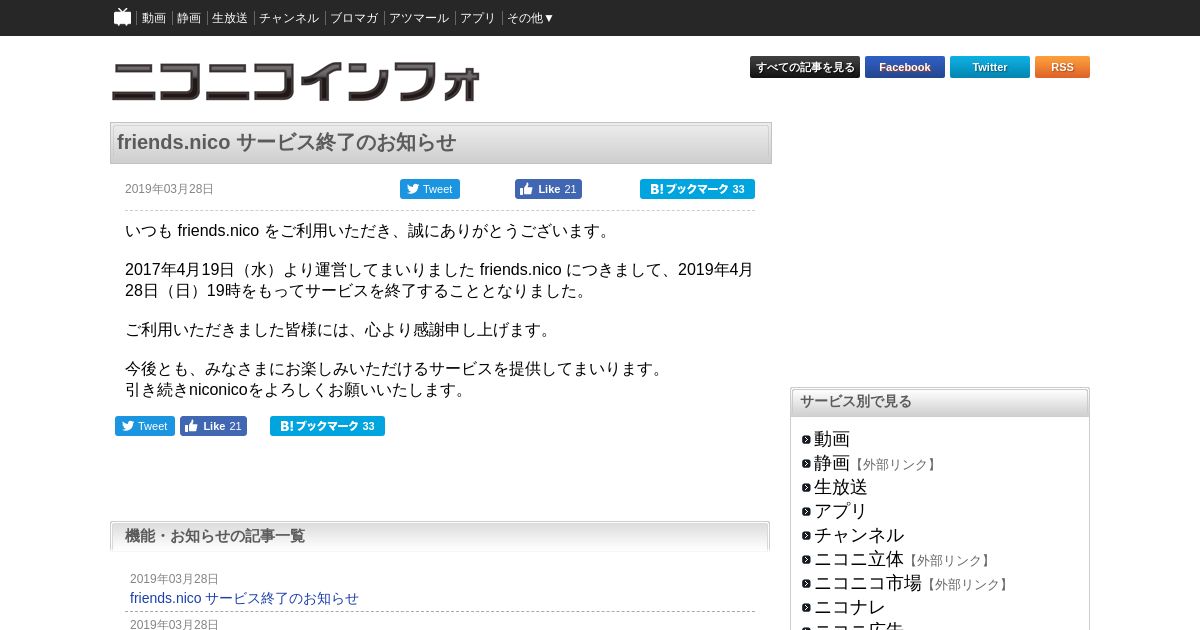1200x630 pixels.
Task: Open the RSS feed button
Action: 1062,67
